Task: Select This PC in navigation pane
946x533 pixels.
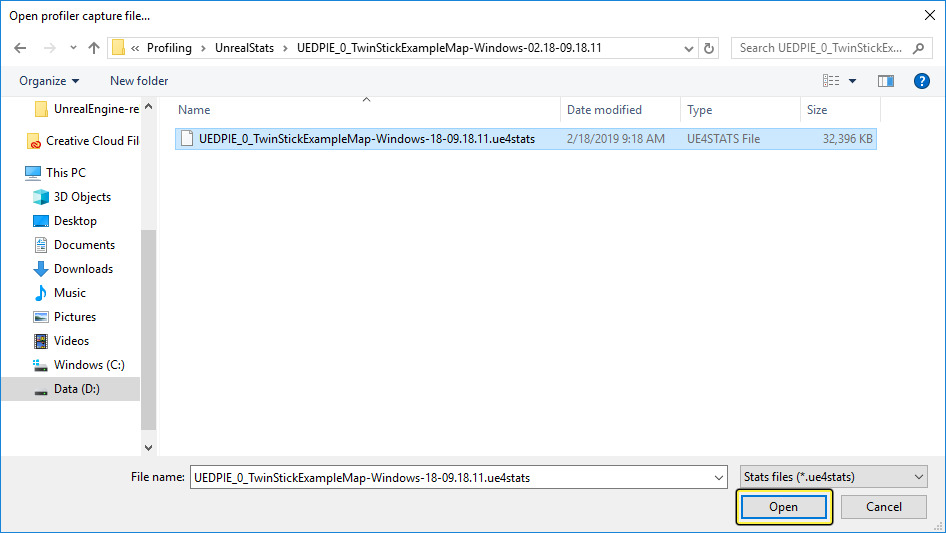Action: click(56, 173)
